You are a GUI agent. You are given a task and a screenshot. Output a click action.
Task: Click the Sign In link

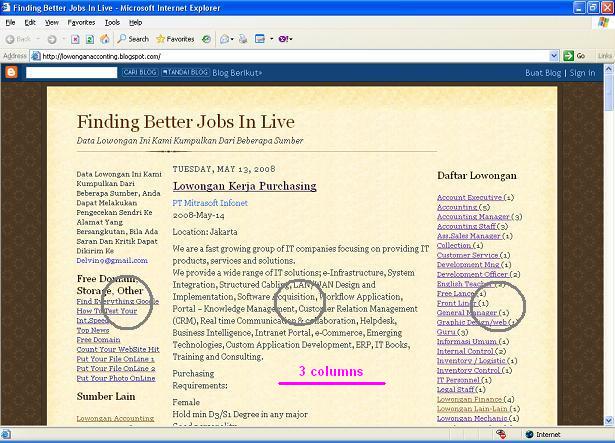(582, 73)
